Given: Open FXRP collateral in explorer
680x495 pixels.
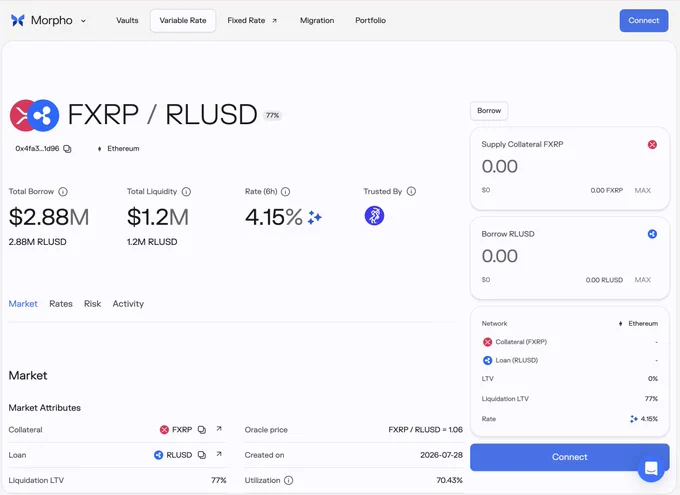Looking at the screenshot, I should click(x=219, y=429).
